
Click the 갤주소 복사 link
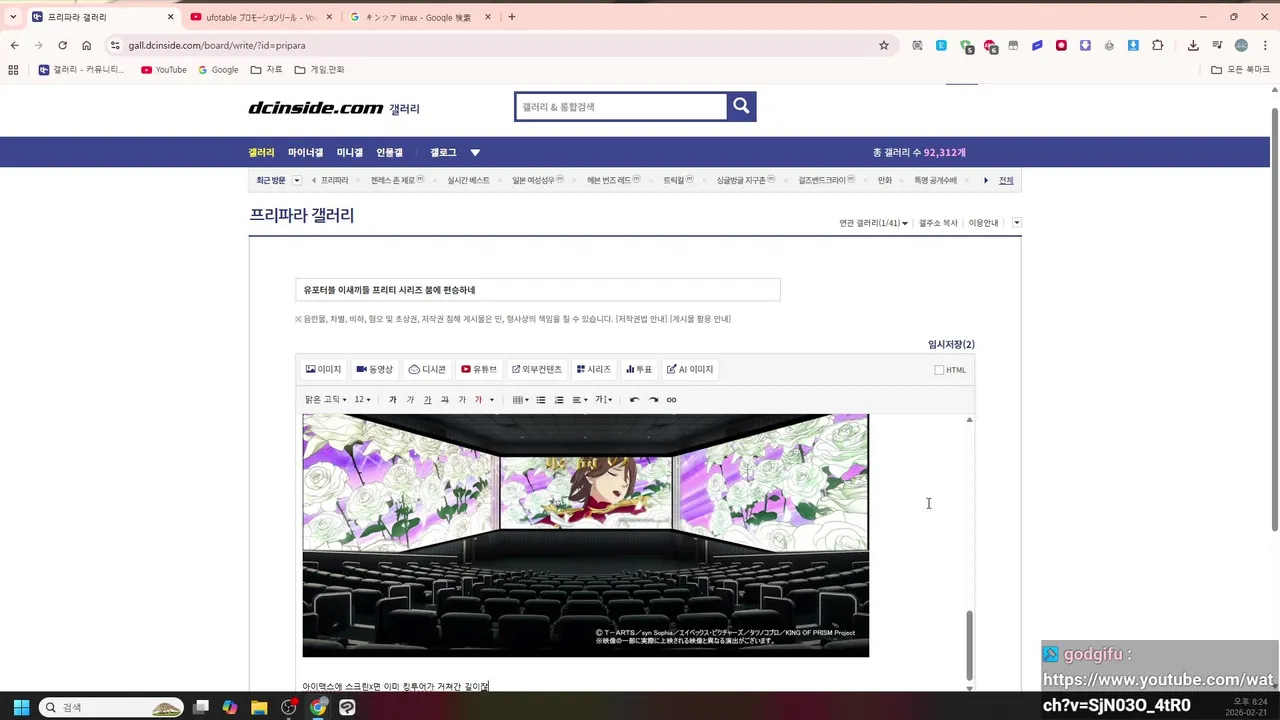coord(938,223)
